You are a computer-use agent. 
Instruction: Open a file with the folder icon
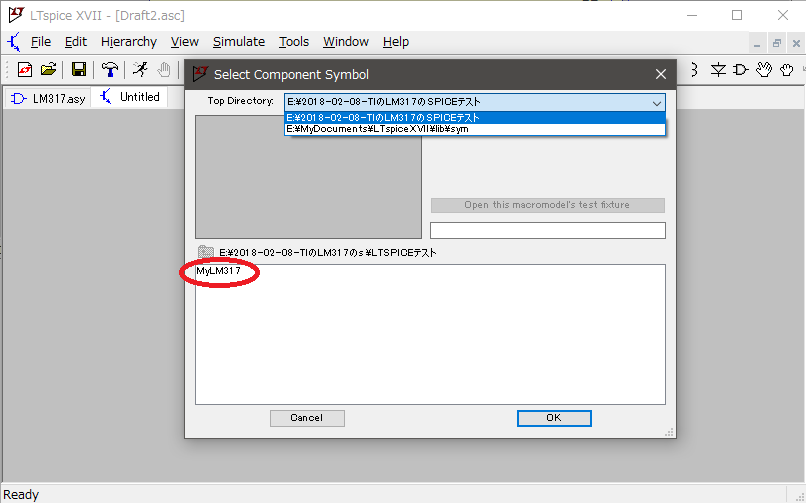coord(48,69)
